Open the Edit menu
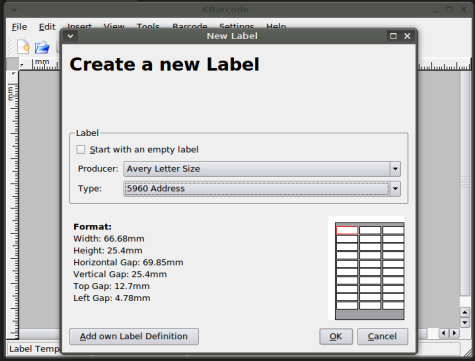The height and width of the screenshot is (361, 475). 47,27
